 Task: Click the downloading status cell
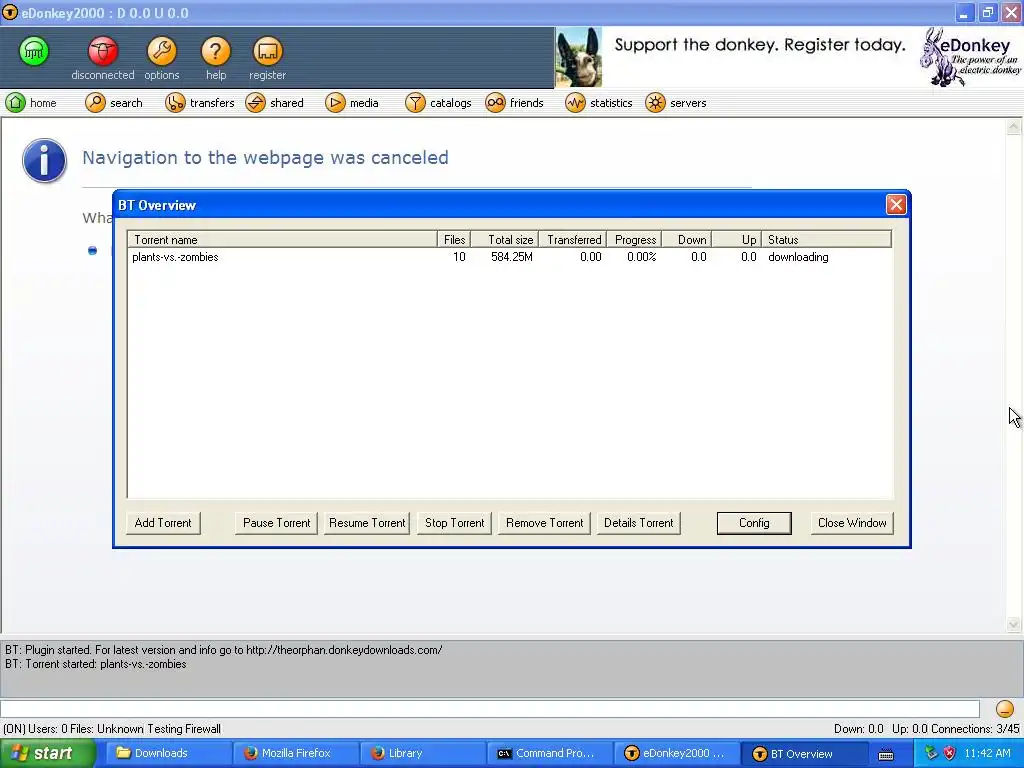[x=798, y=257]
